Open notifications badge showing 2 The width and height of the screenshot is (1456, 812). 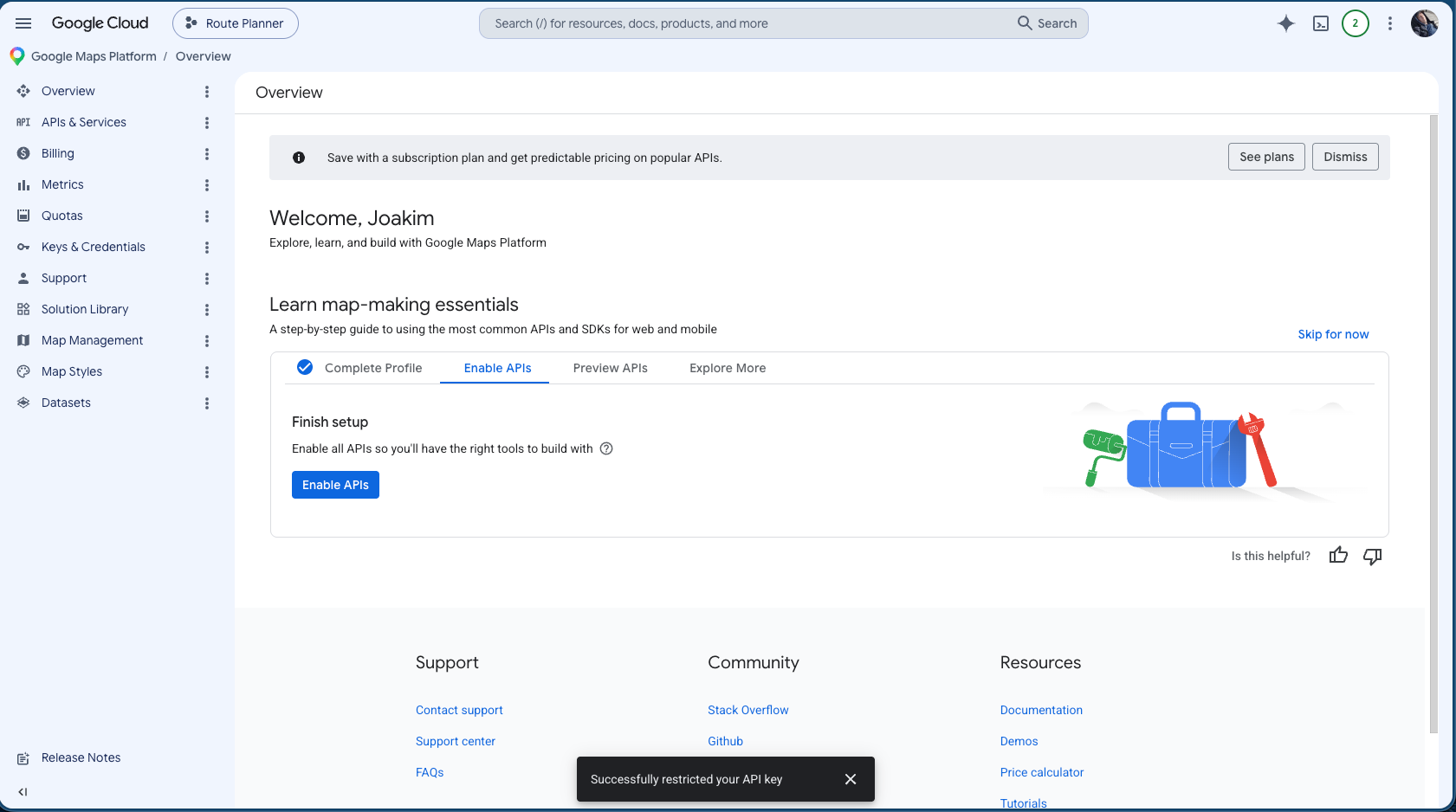[x=1356, y=23]
